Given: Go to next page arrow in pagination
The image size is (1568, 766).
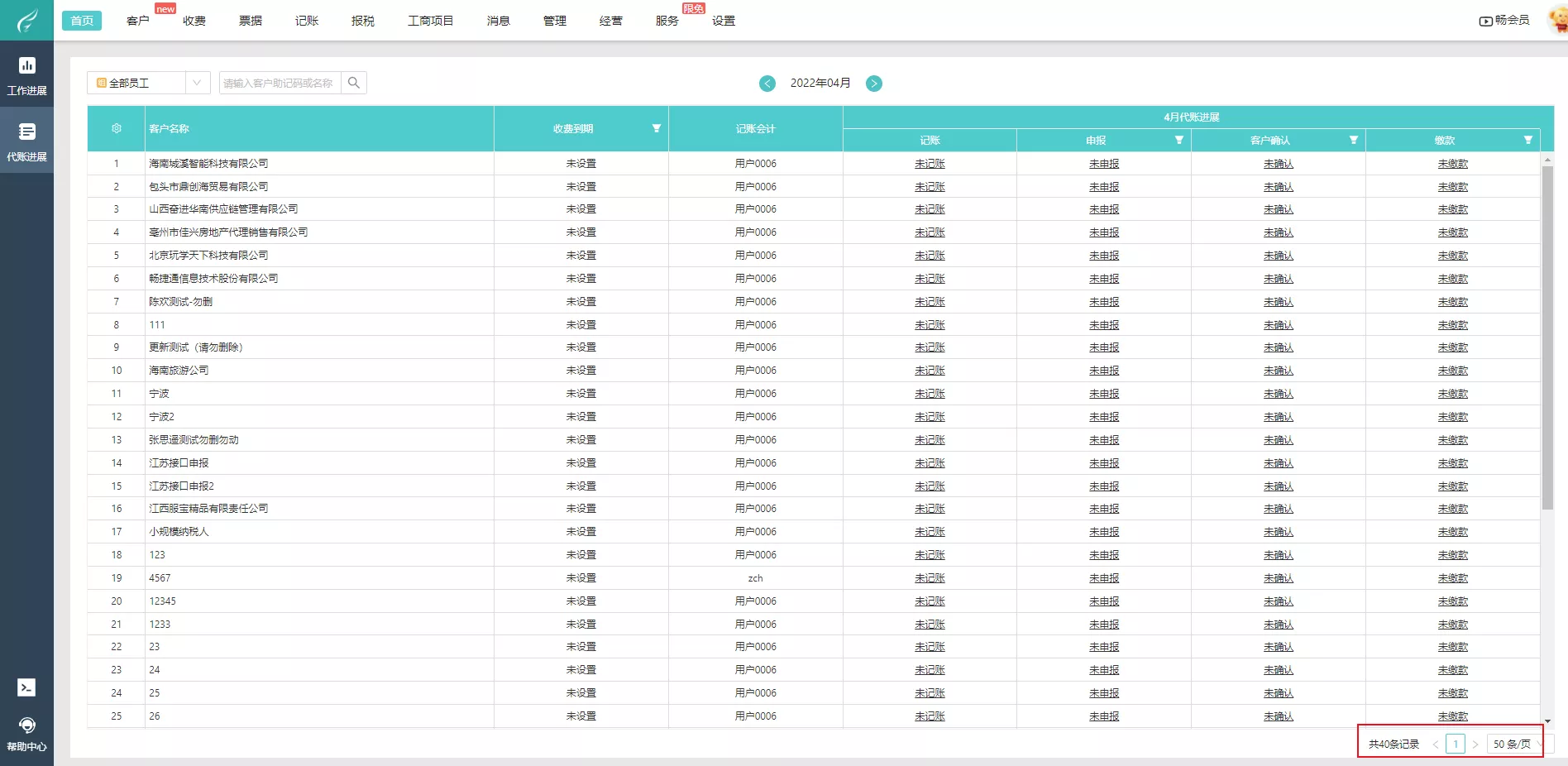Looking at the screenshot, I should (x=1475, y=744).
